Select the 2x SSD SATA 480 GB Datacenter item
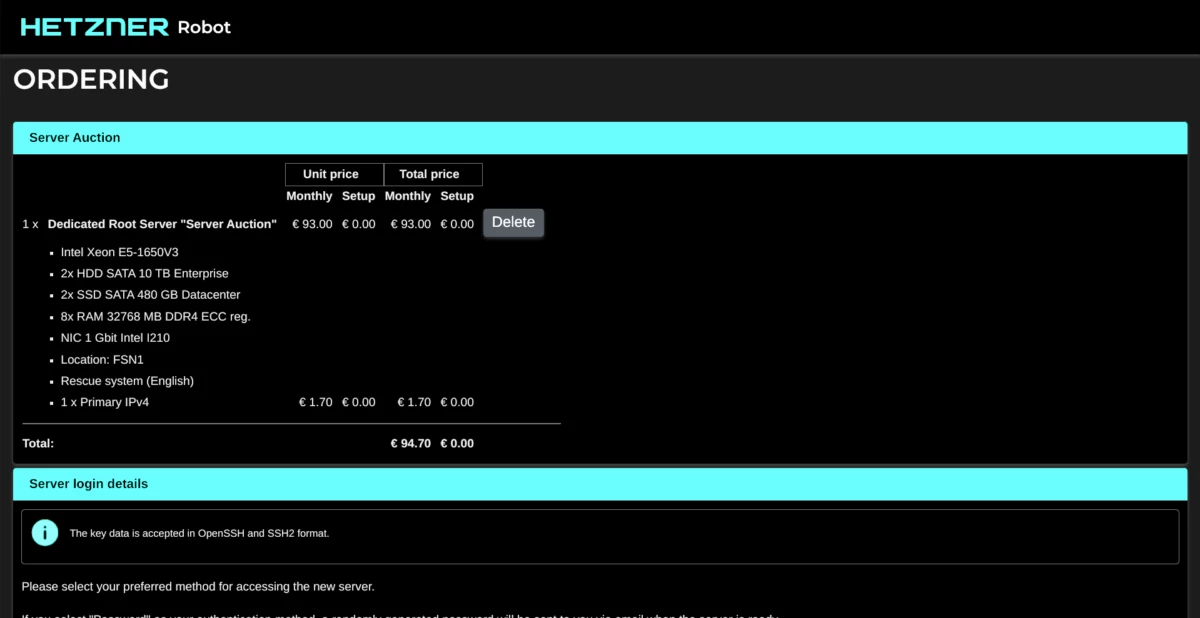This screenshot has height=618, width=1200. 150,295
